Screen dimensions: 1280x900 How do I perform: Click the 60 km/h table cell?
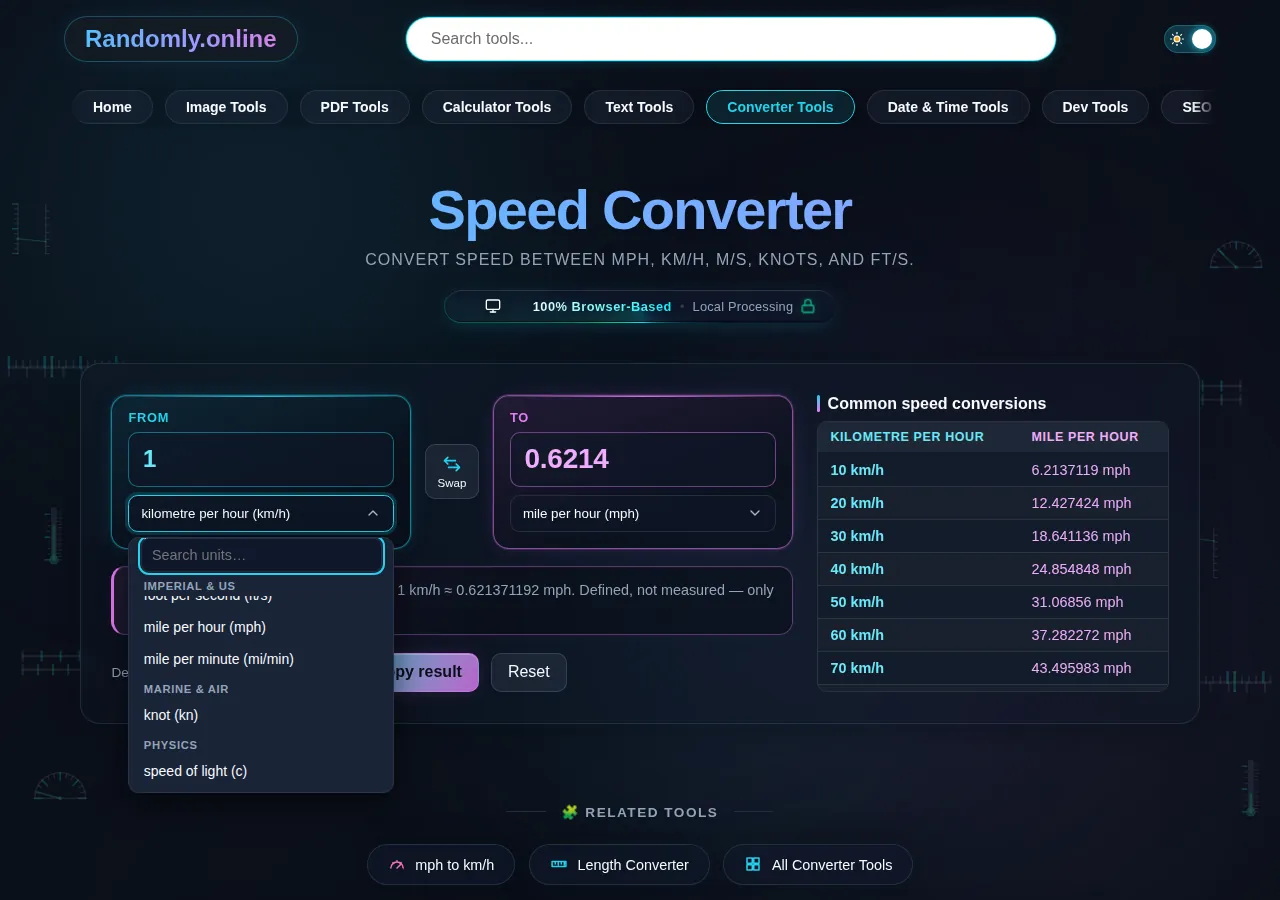click(857, 635)
